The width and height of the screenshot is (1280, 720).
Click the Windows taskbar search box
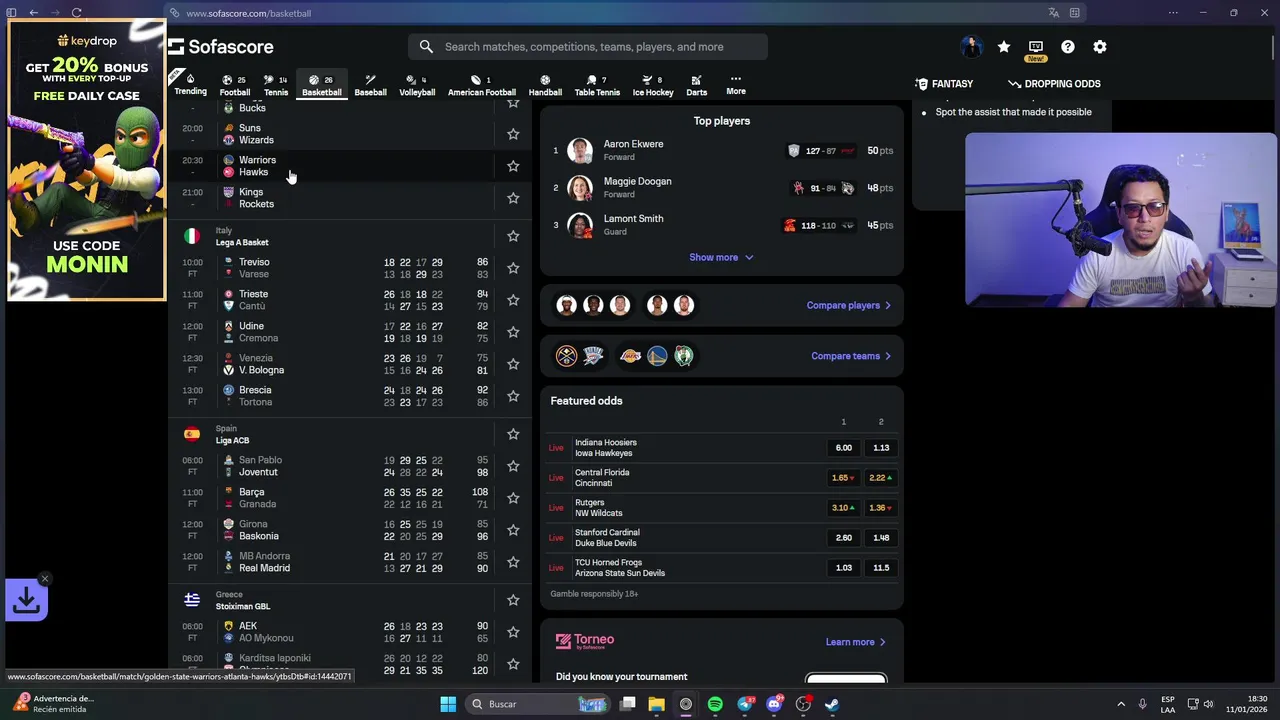[537, 704]
